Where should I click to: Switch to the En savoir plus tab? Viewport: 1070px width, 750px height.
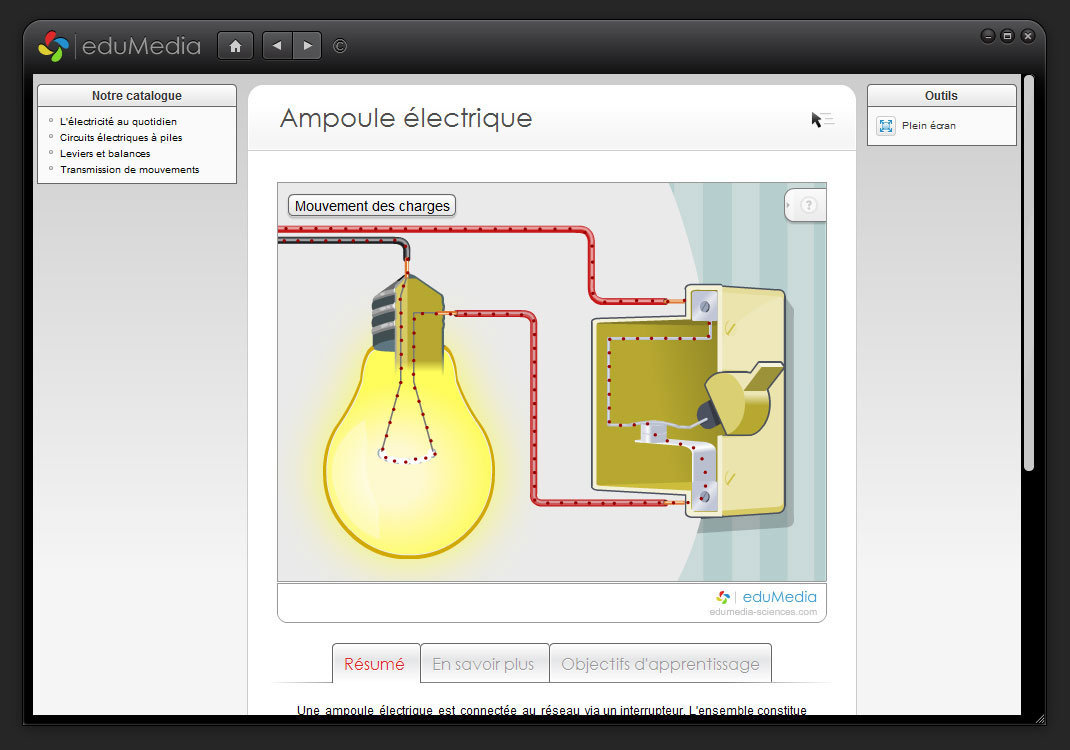coord(484,664)
